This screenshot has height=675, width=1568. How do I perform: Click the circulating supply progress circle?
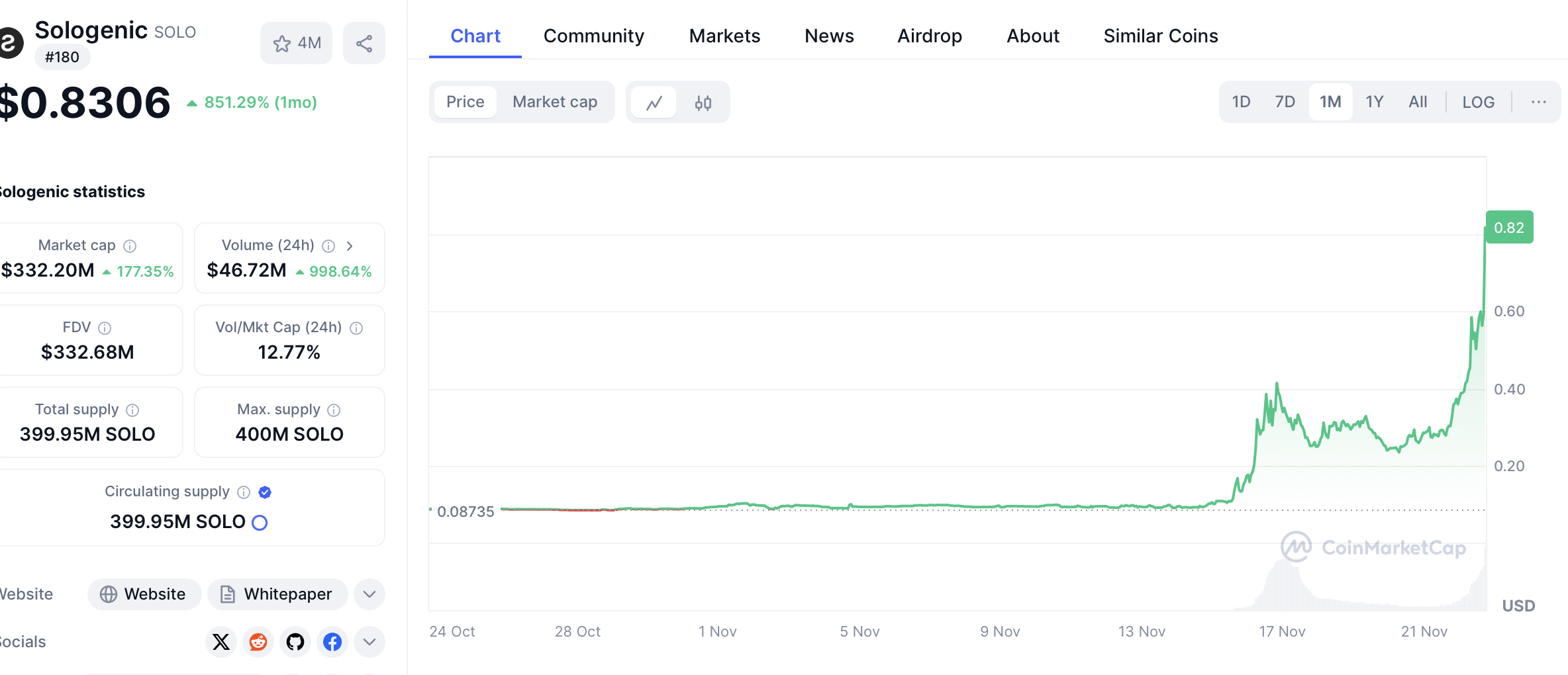260,523
